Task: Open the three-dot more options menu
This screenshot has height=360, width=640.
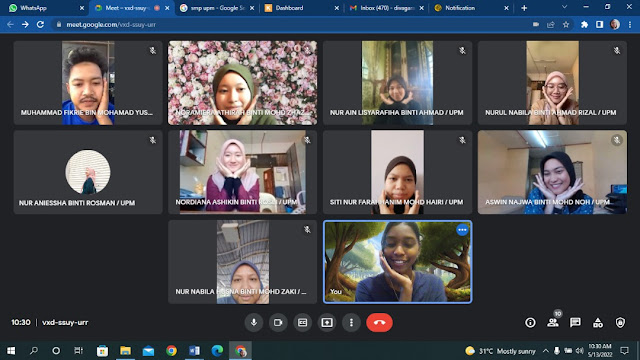Action: (351, 322)
